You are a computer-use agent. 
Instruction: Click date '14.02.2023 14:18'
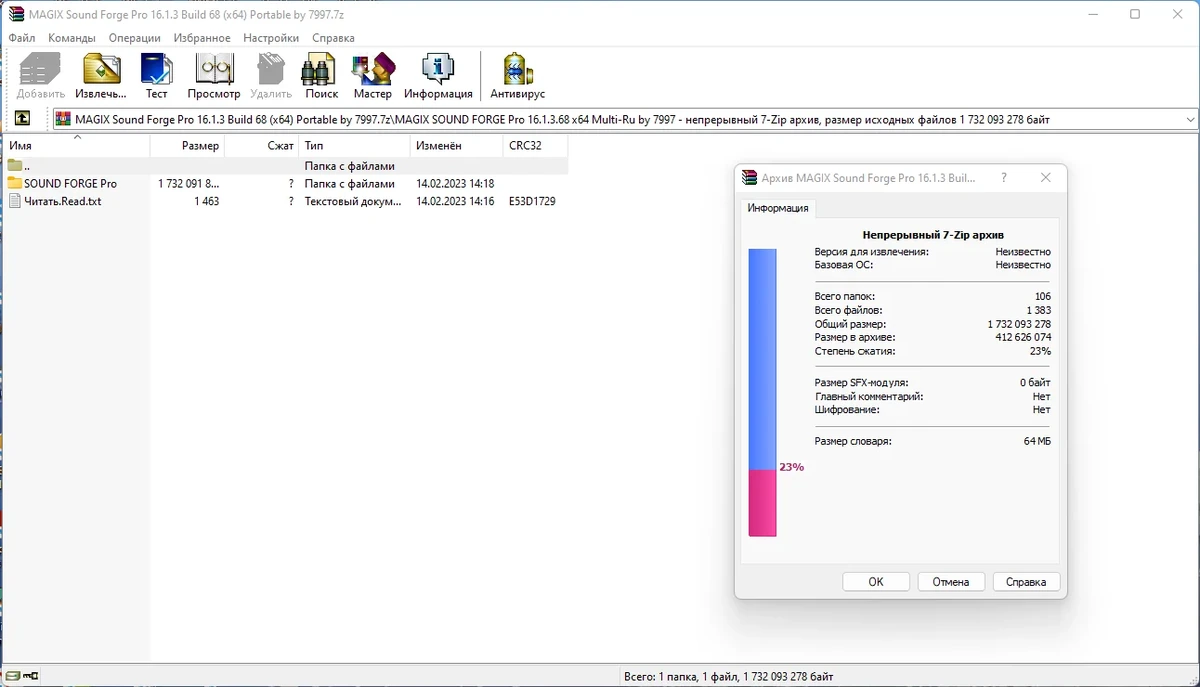point(455,184)
